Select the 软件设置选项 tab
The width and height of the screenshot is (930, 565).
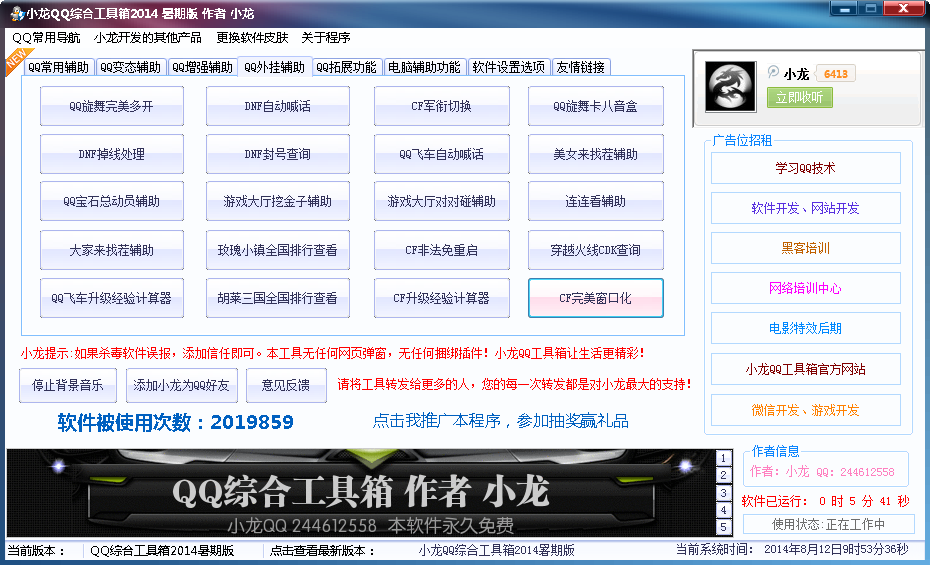point(508,68)
